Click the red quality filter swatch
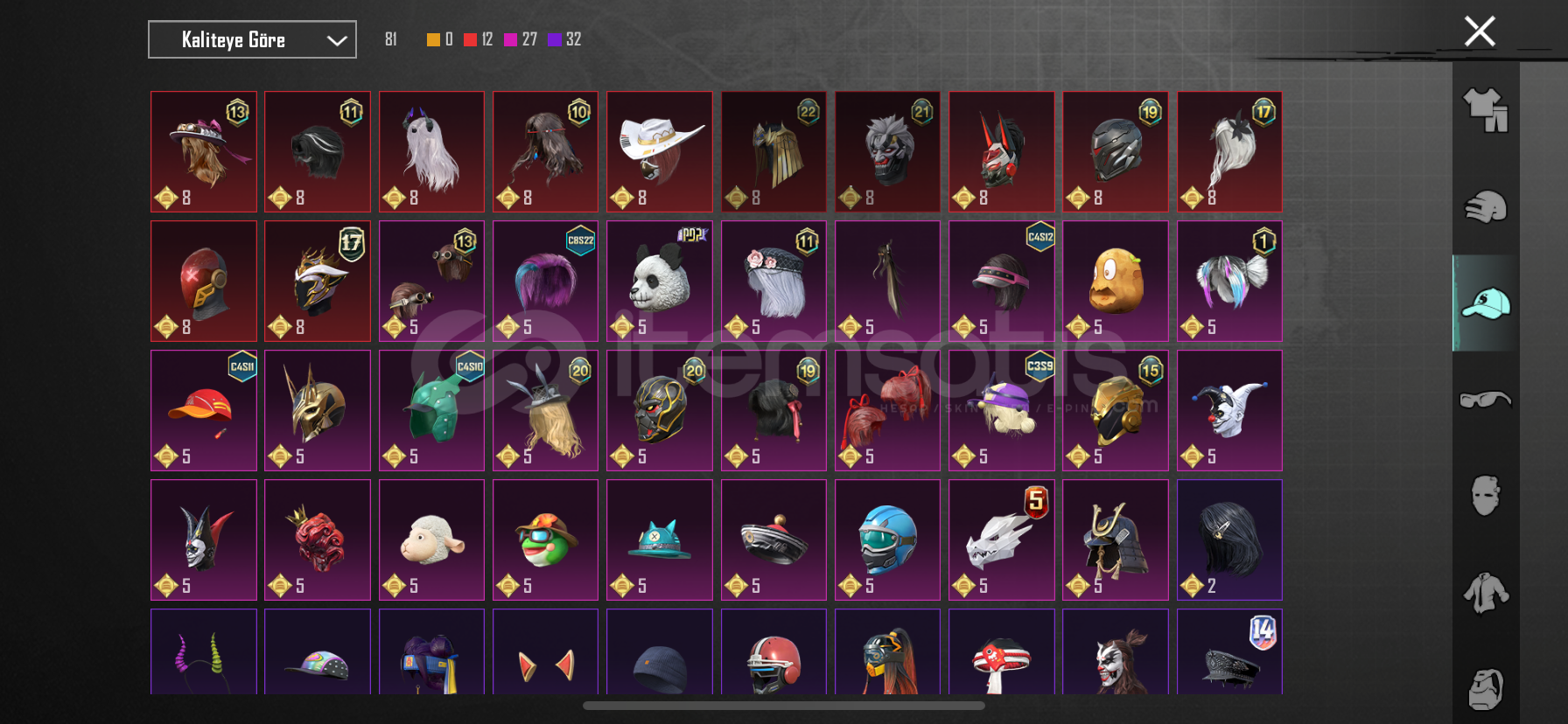Screen dimensions: 1568x724 [470, 39]
